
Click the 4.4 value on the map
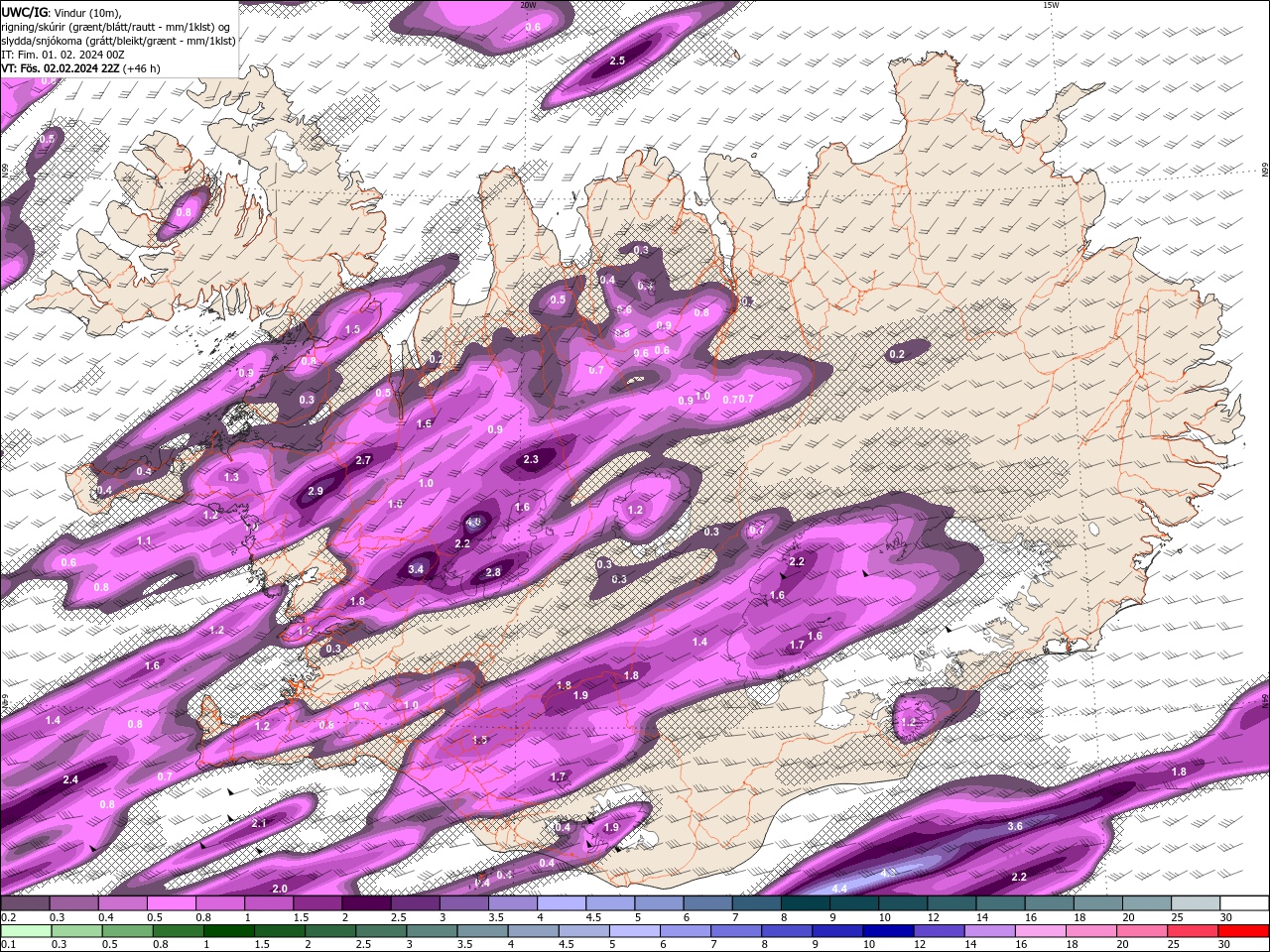click(839, 888)
